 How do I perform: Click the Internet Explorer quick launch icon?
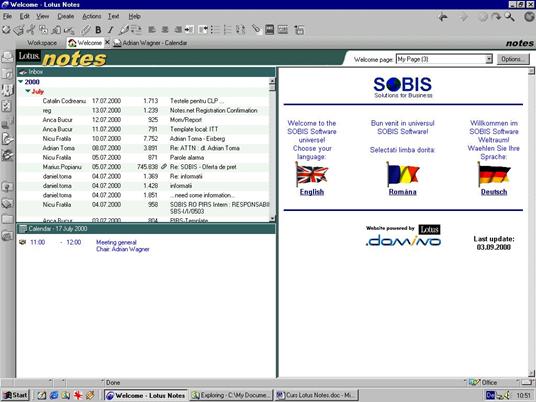54,396
